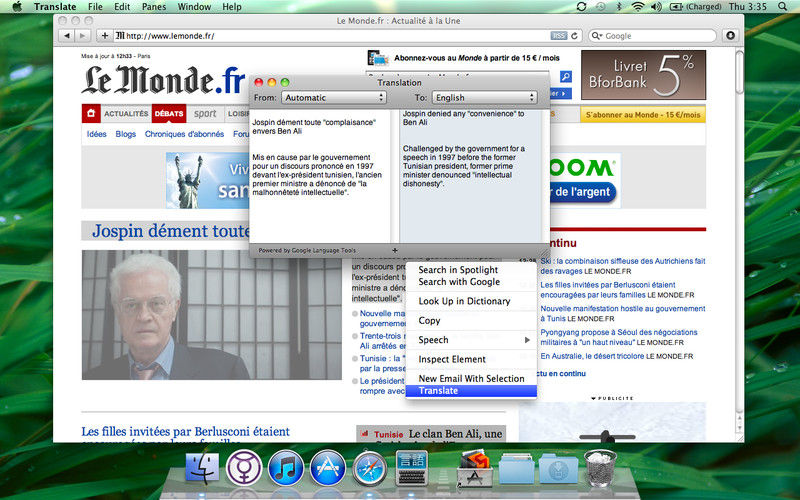The image size is (800, 500).
Task: Choose New Email With Selection
Action: coord(471,379)
